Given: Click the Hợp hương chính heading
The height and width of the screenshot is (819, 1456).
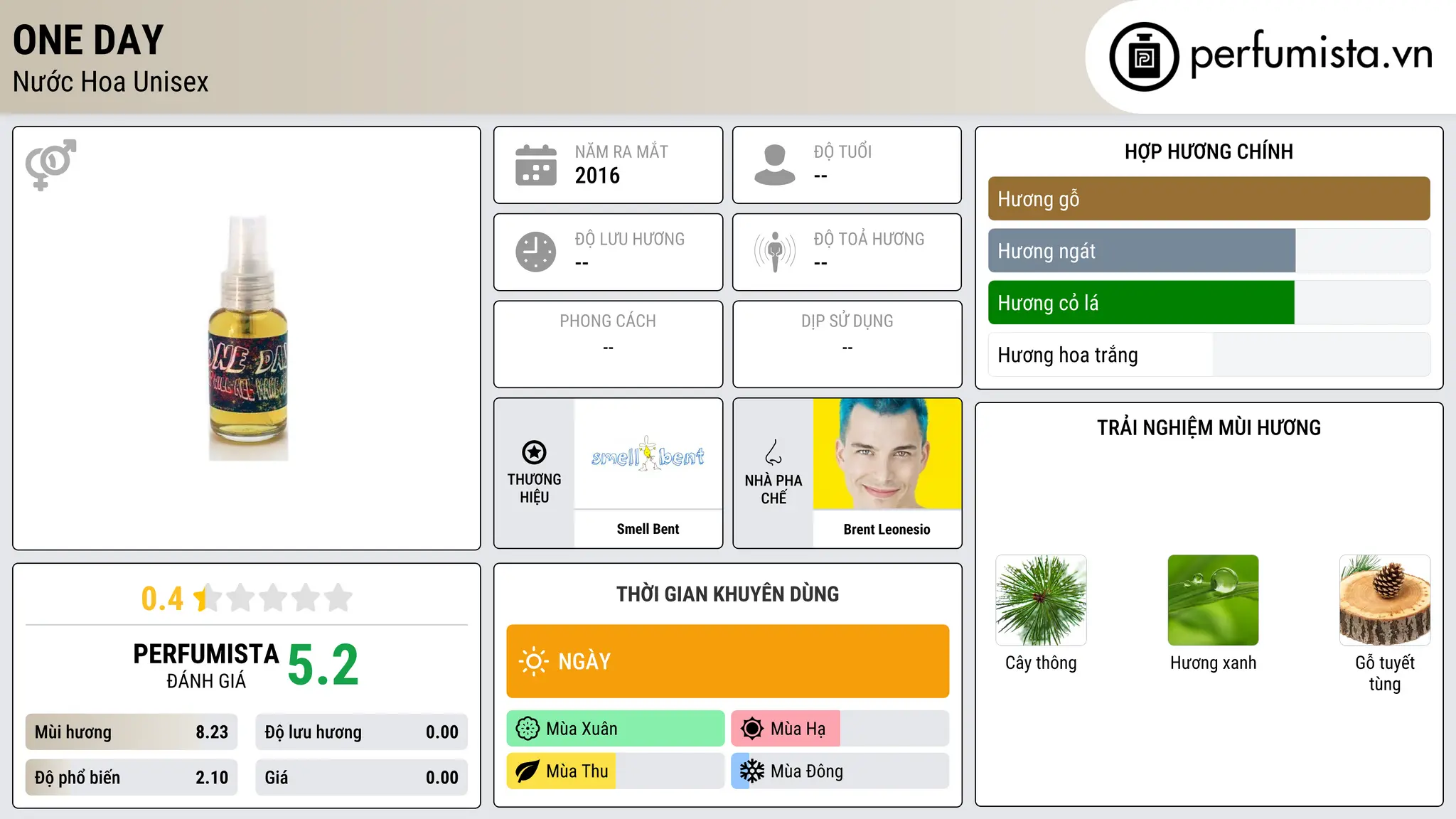Looking at the screenshot, I should [x=1209, y=151].
